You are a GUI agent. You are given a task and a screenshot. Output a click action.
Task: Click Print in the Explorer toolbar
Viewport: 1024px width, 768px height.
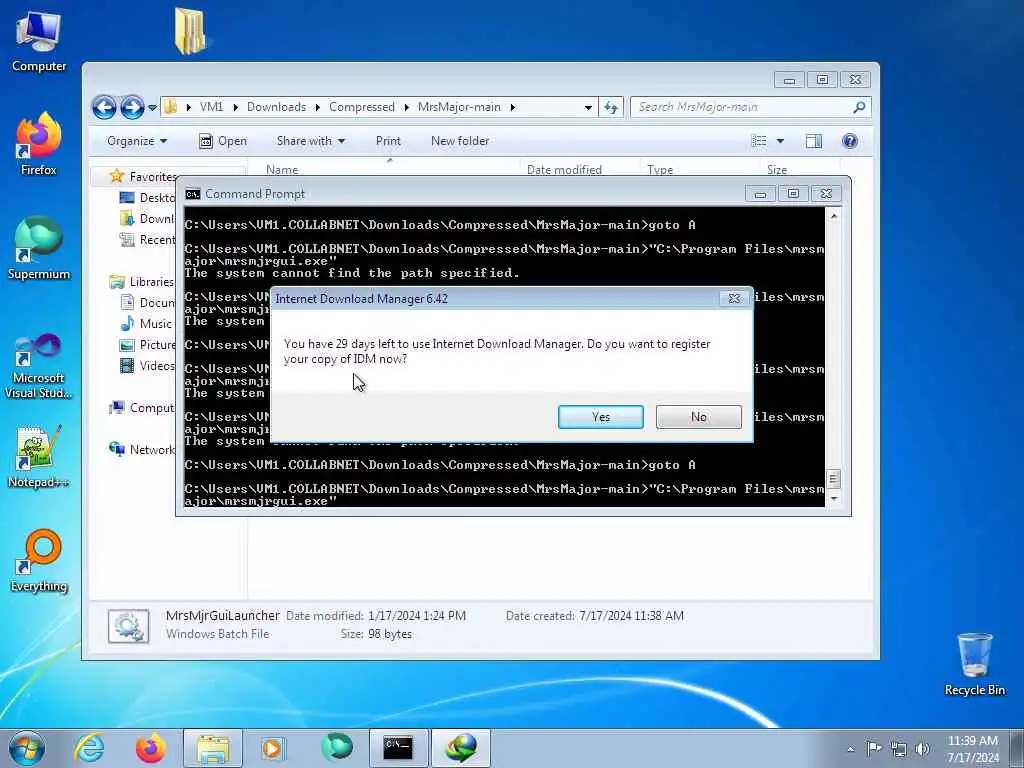tap(388, 141)
